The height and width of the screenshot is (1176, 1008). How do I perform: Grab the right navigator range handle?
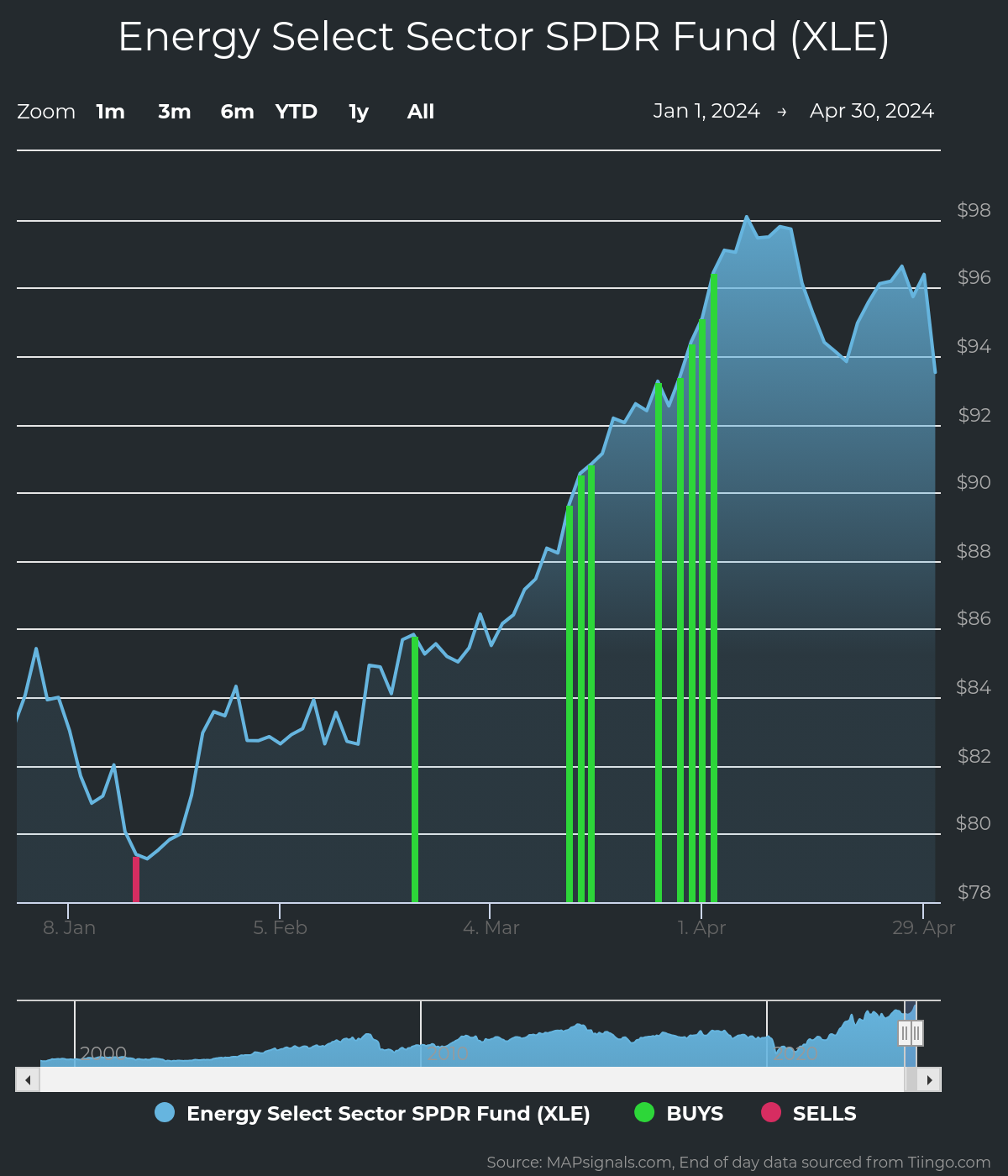pos(916,1033)
